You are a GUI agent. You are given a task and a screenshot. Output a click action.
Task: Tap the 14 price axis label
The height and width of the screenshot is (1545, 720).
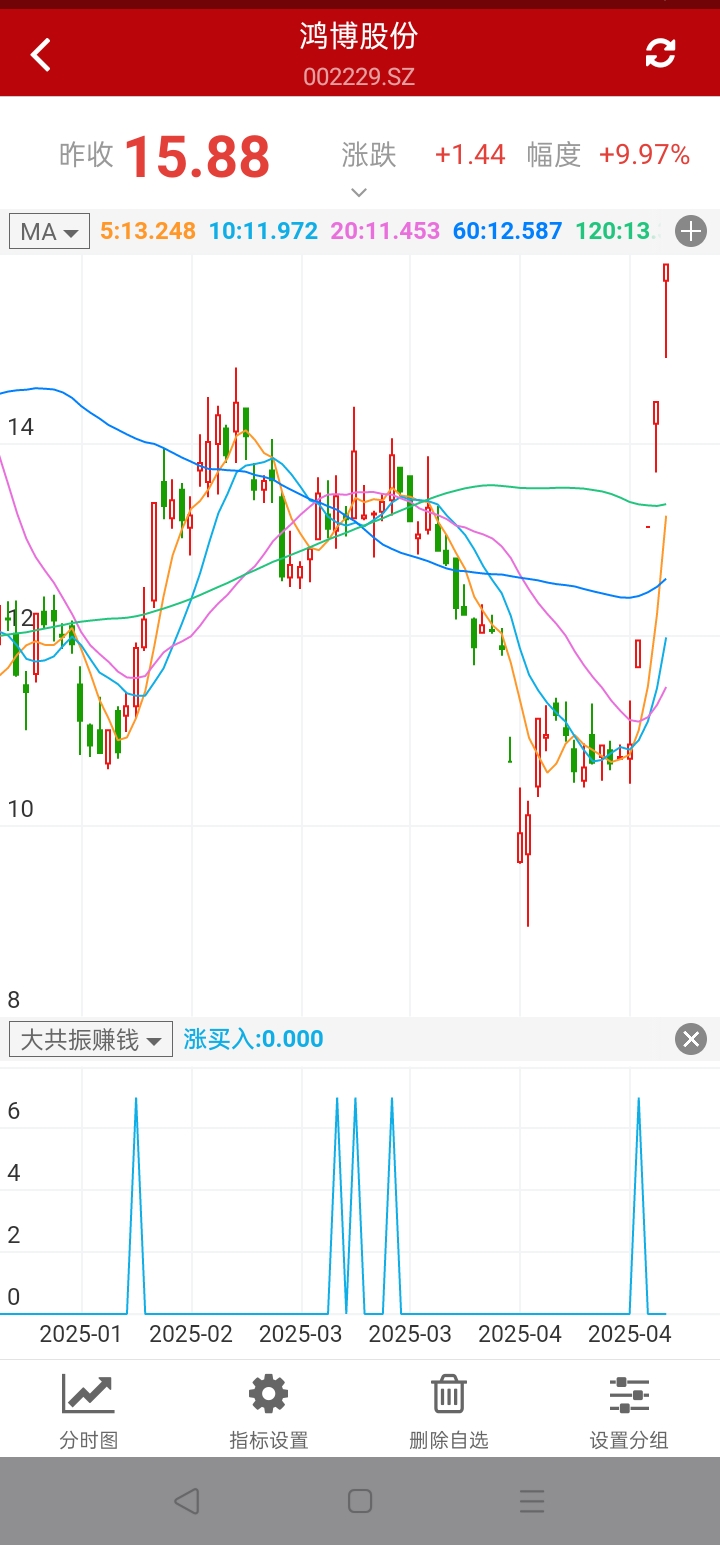(20, 427)
